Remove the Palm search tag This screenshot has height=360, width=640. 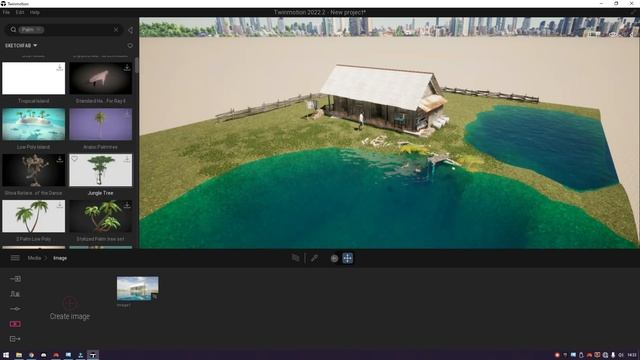click(39, 30)
